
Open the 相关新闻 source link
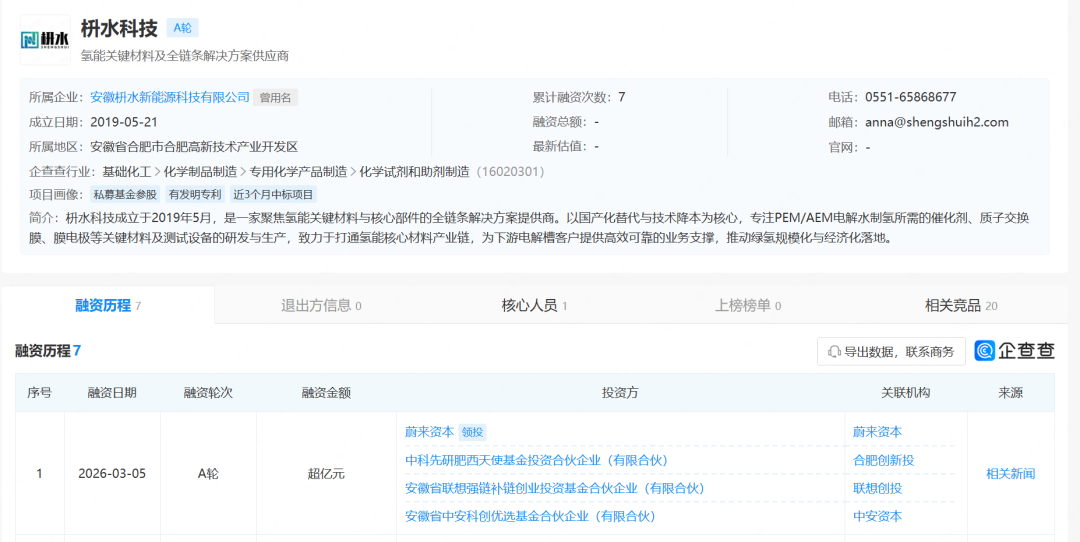[1010, 474]
